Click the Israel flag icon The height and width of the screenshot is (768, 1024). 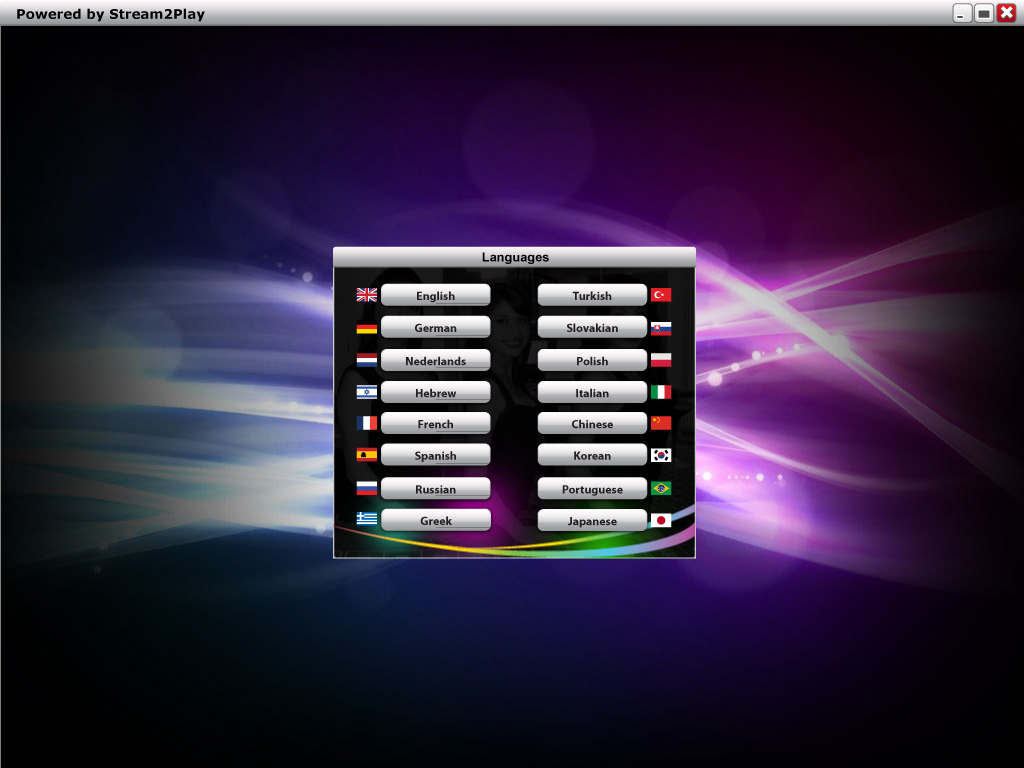click(x=366, y=392)
